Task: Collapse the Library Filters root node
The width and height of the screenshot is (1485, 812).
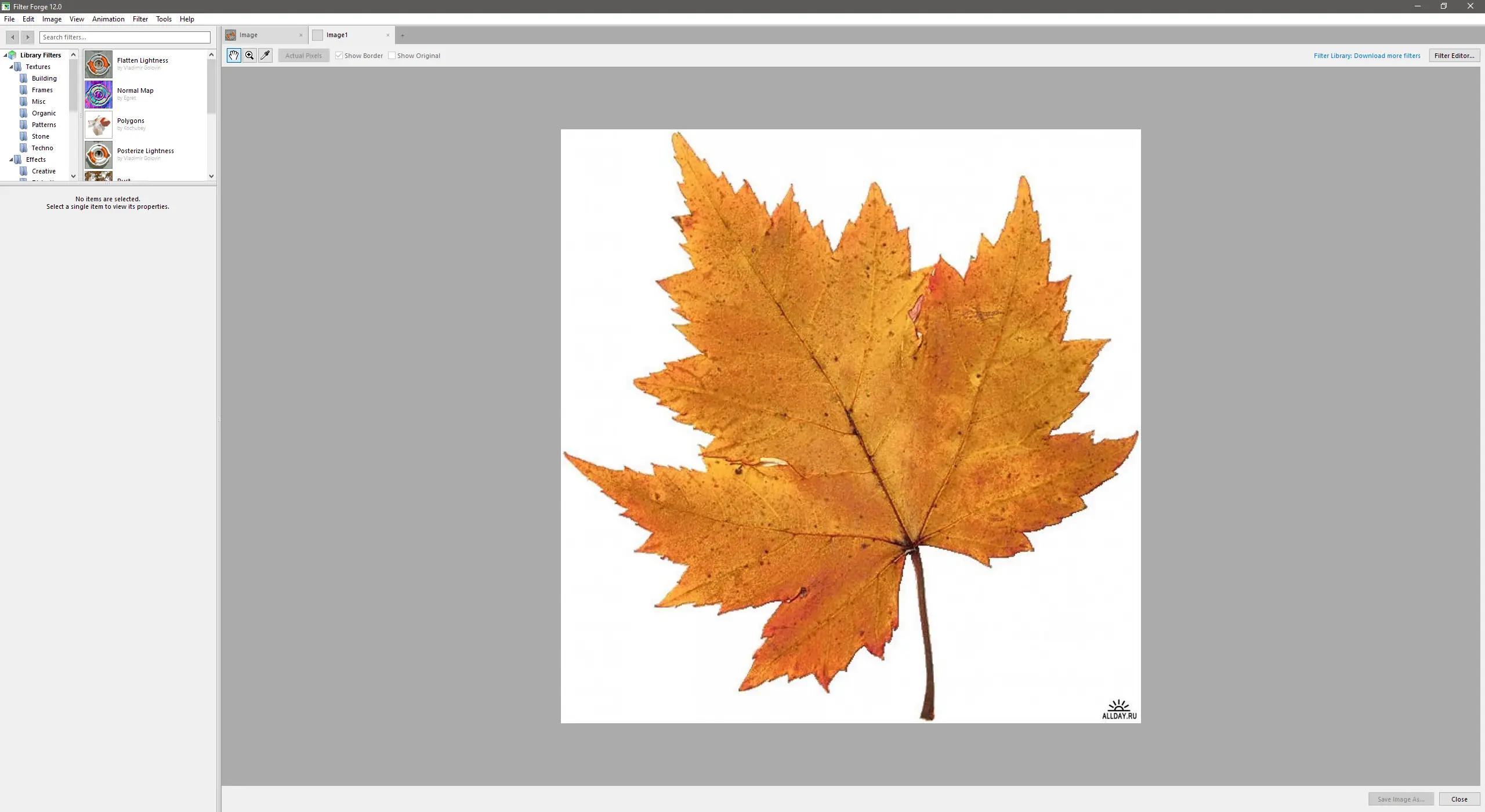Action: point(5,56)
